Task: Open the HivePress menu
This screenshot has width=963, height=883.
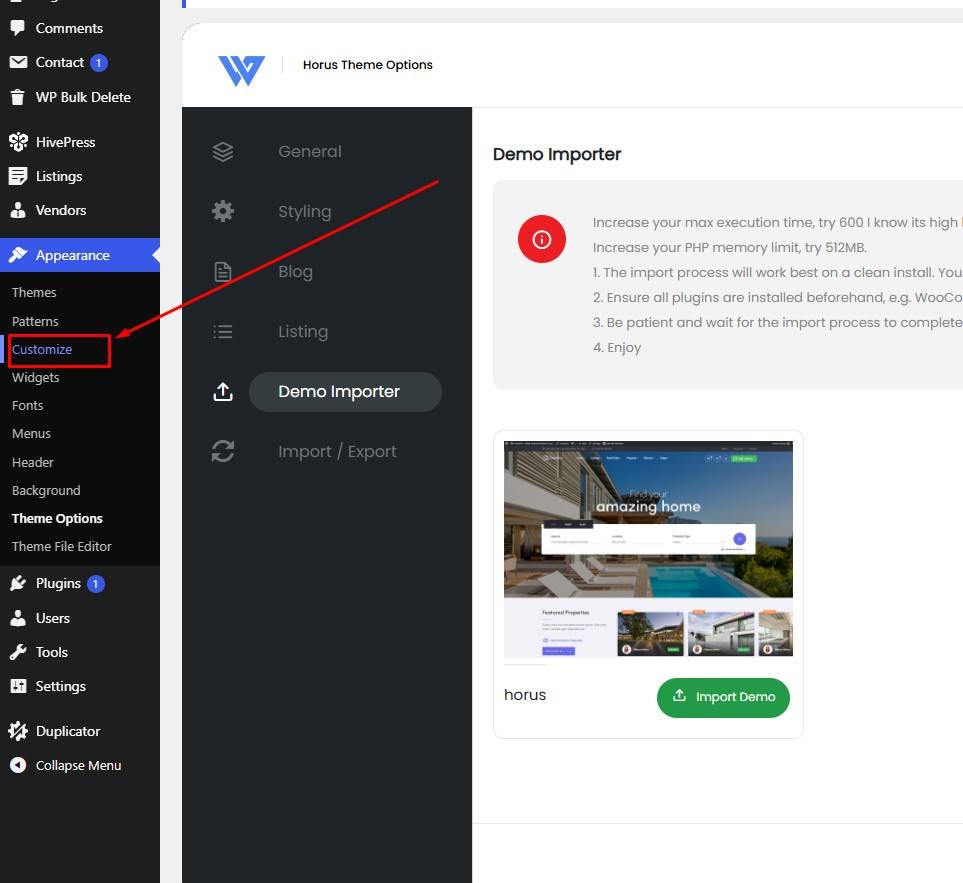Action: (x=66, y=142)
